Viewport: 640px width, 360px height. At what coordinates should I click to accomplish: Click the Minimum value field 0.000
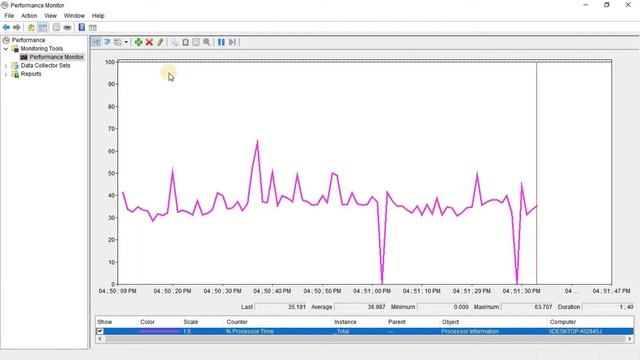(x=443, y=307)
